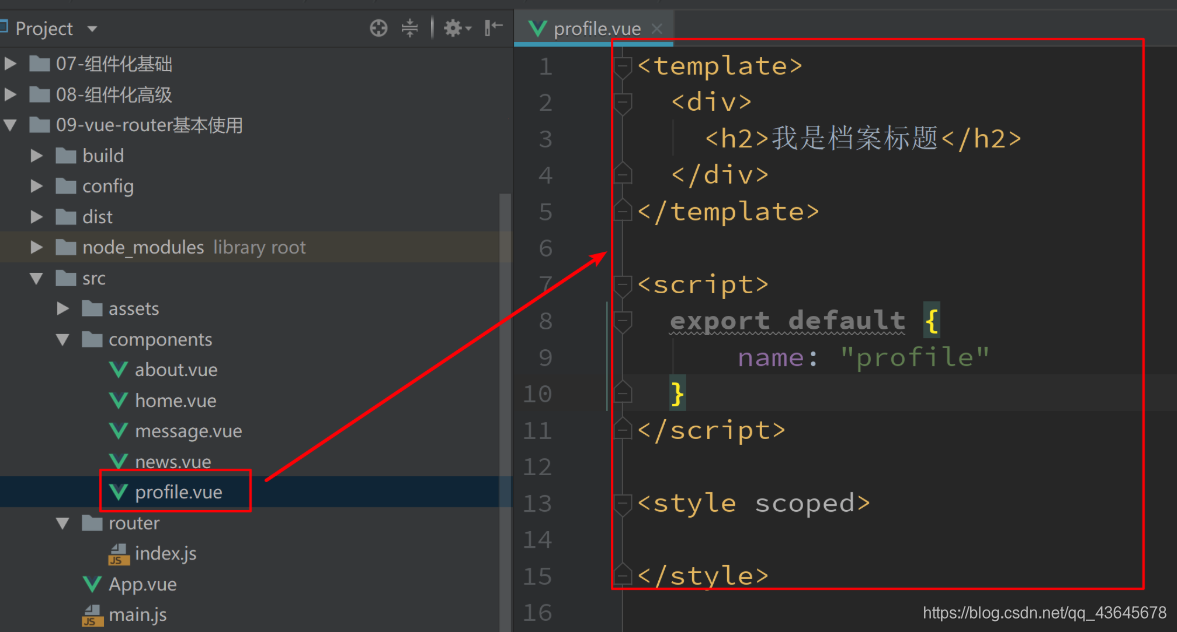Collapse the 09-vue-router基本使用 folder
This screenshot has width=1177, height=632.
click(x=11, y=125)
